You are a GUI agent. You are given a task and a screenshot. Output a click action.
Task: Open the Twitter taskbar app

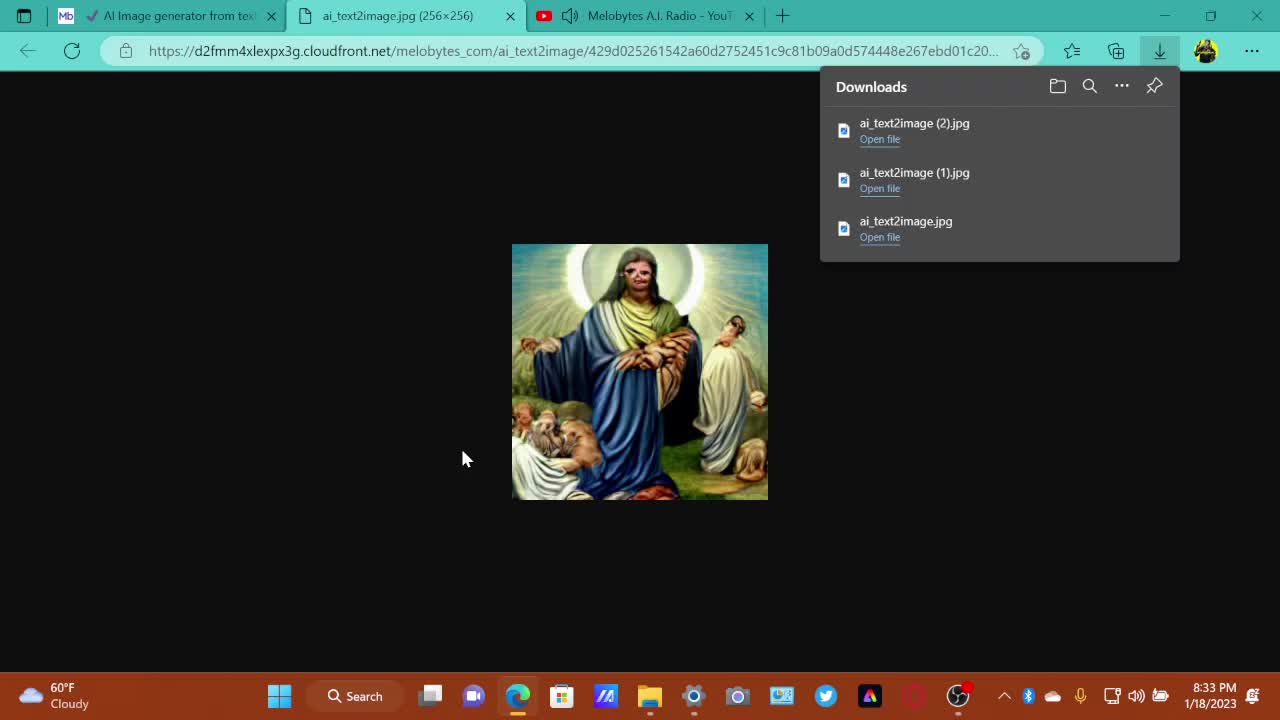[826, 696]
